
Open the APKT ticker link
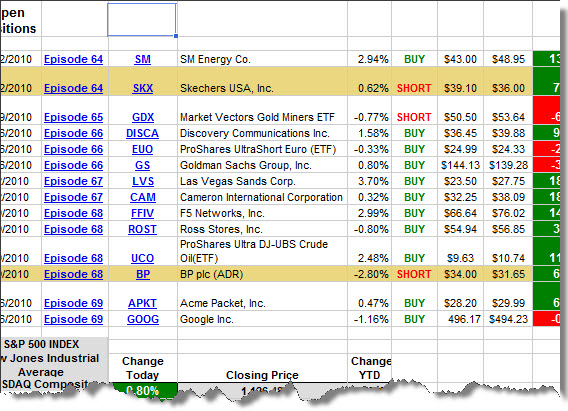142,303
